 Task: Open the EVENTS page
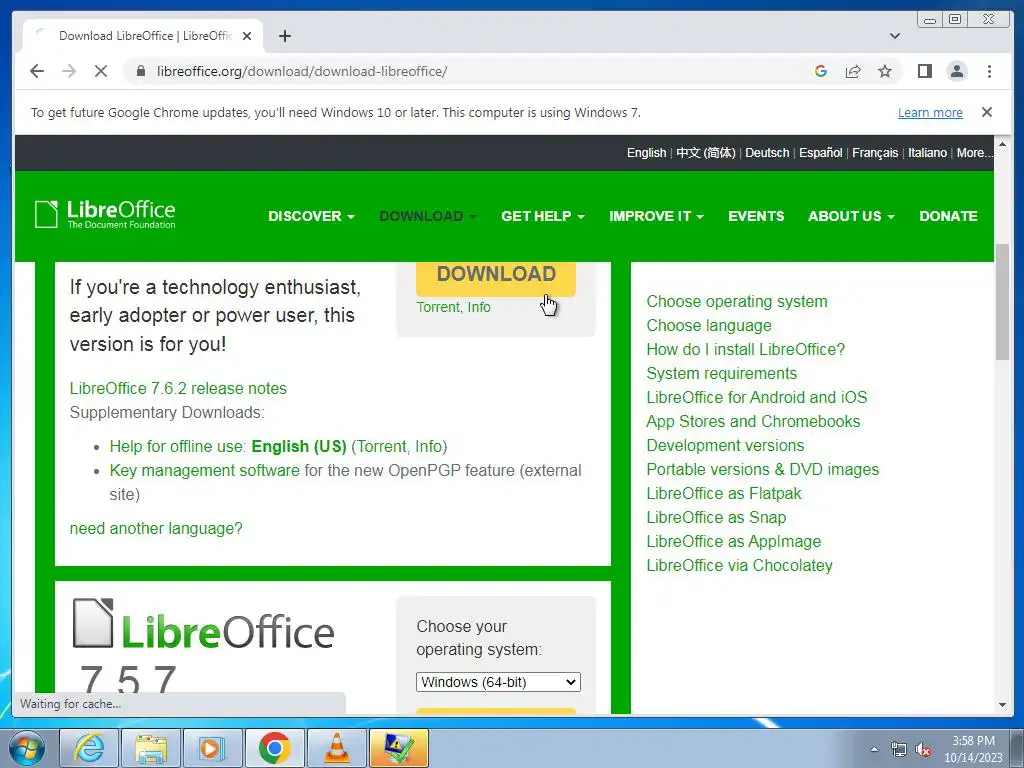[756, 216]
